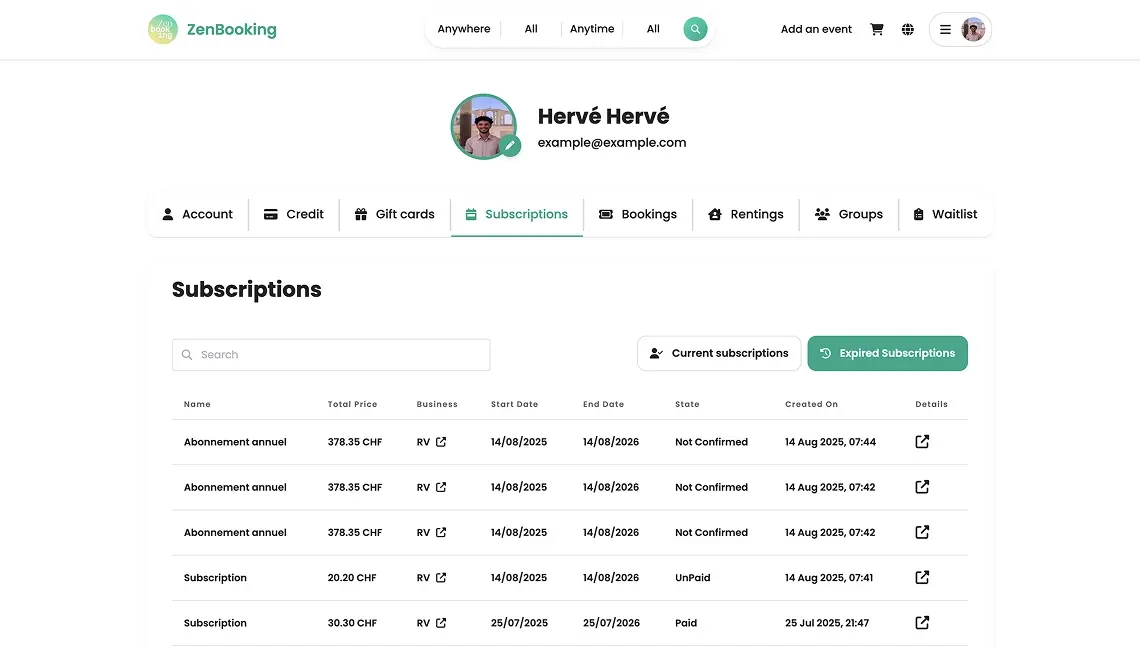Click the ZenBooking brand name
This screenshot has height=648, width=1140.
(231, 30)
